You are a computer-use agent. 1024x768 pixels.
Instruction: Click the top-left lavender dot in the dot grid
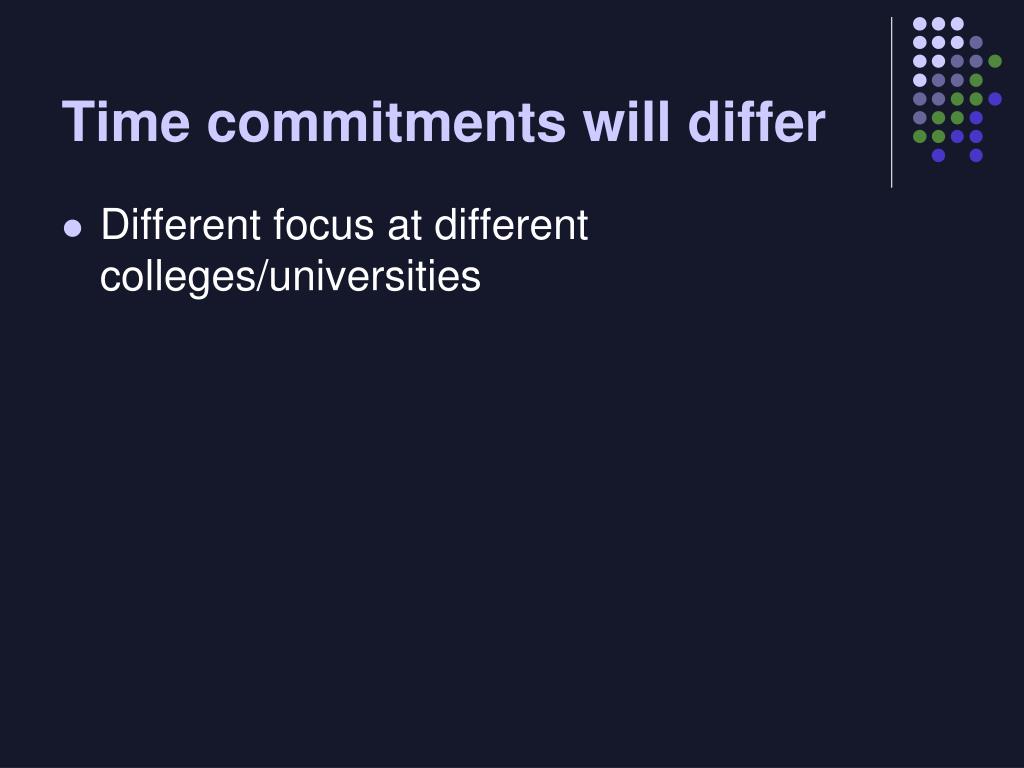coord(920,23)
